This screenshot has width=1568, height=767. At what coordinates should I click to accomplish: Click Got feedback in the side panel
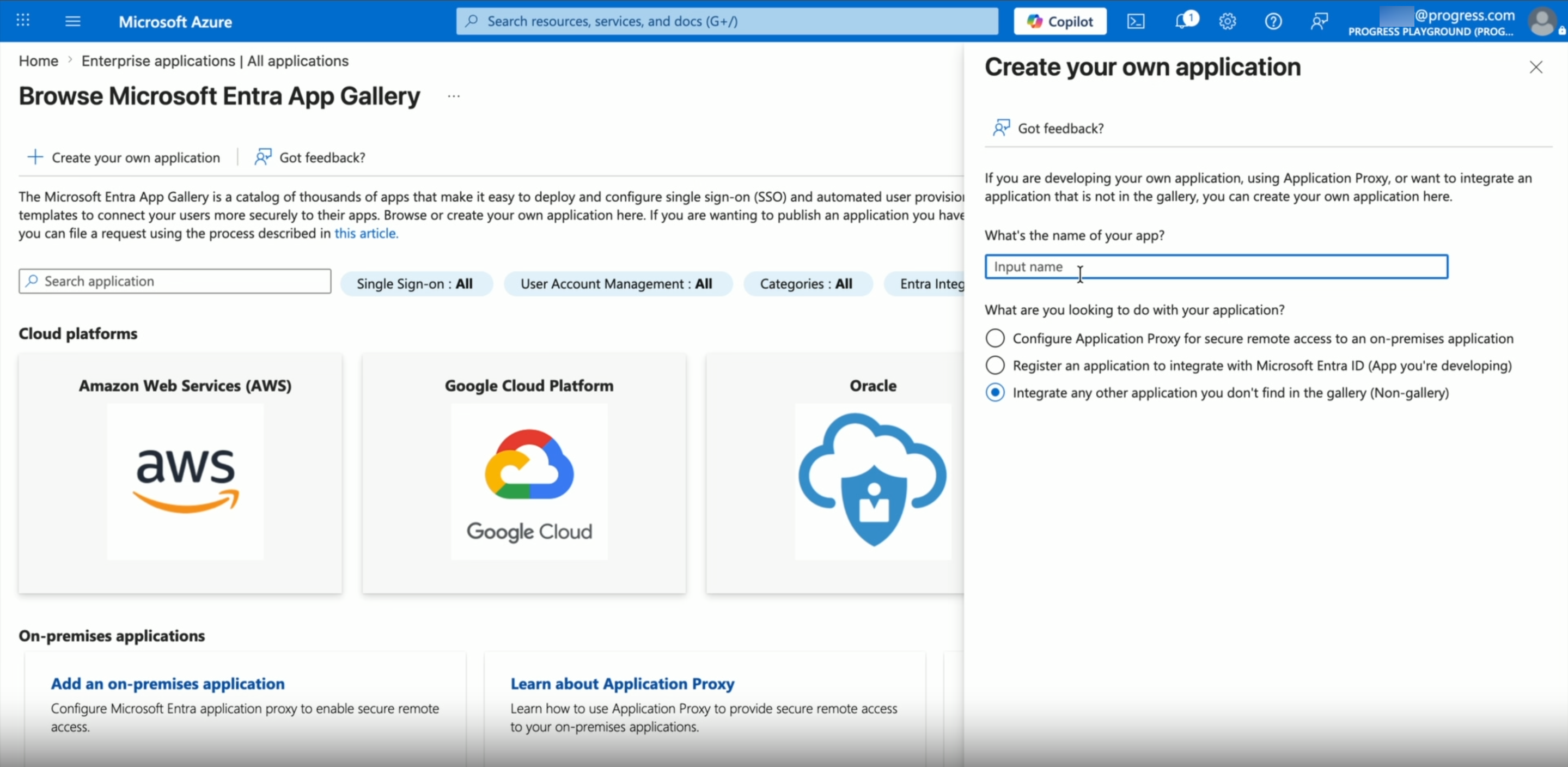1048,129
